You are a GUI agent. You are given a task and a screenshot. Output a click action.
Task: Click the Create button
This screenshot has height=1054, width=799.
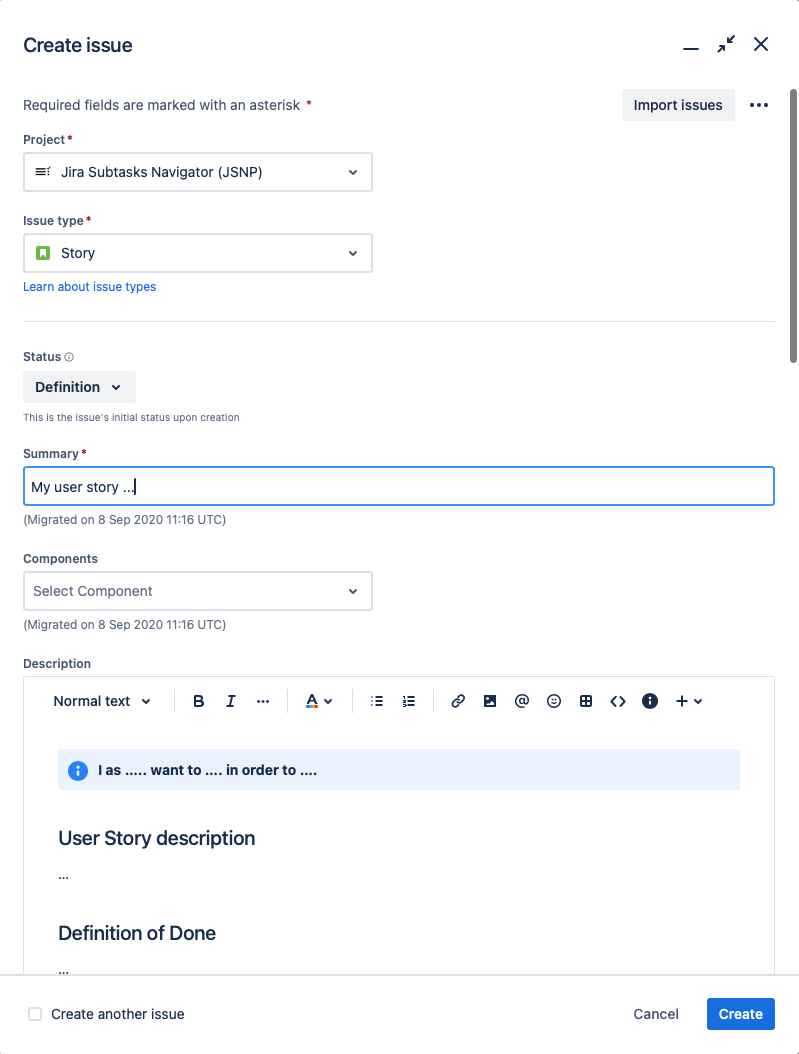tap(741, 1014)
